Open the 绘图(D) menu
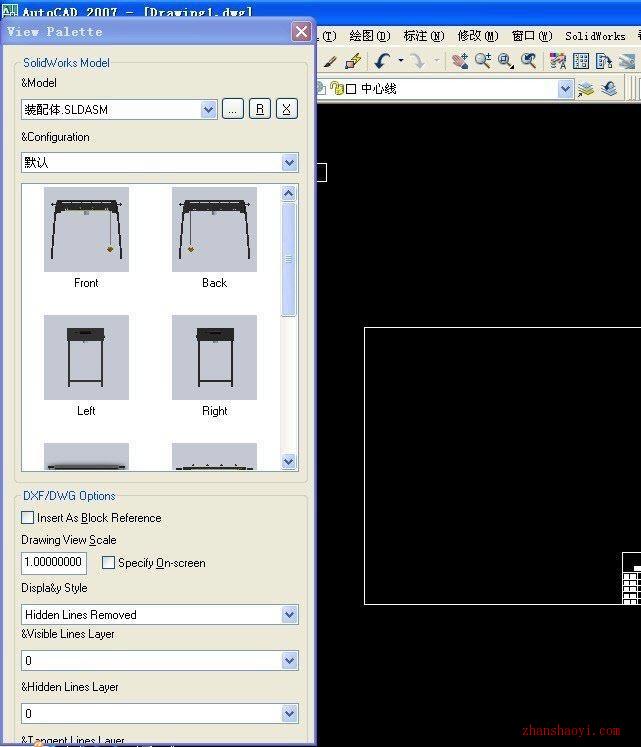The height and width of the screenshot is (747, 641). coord(370,36)
